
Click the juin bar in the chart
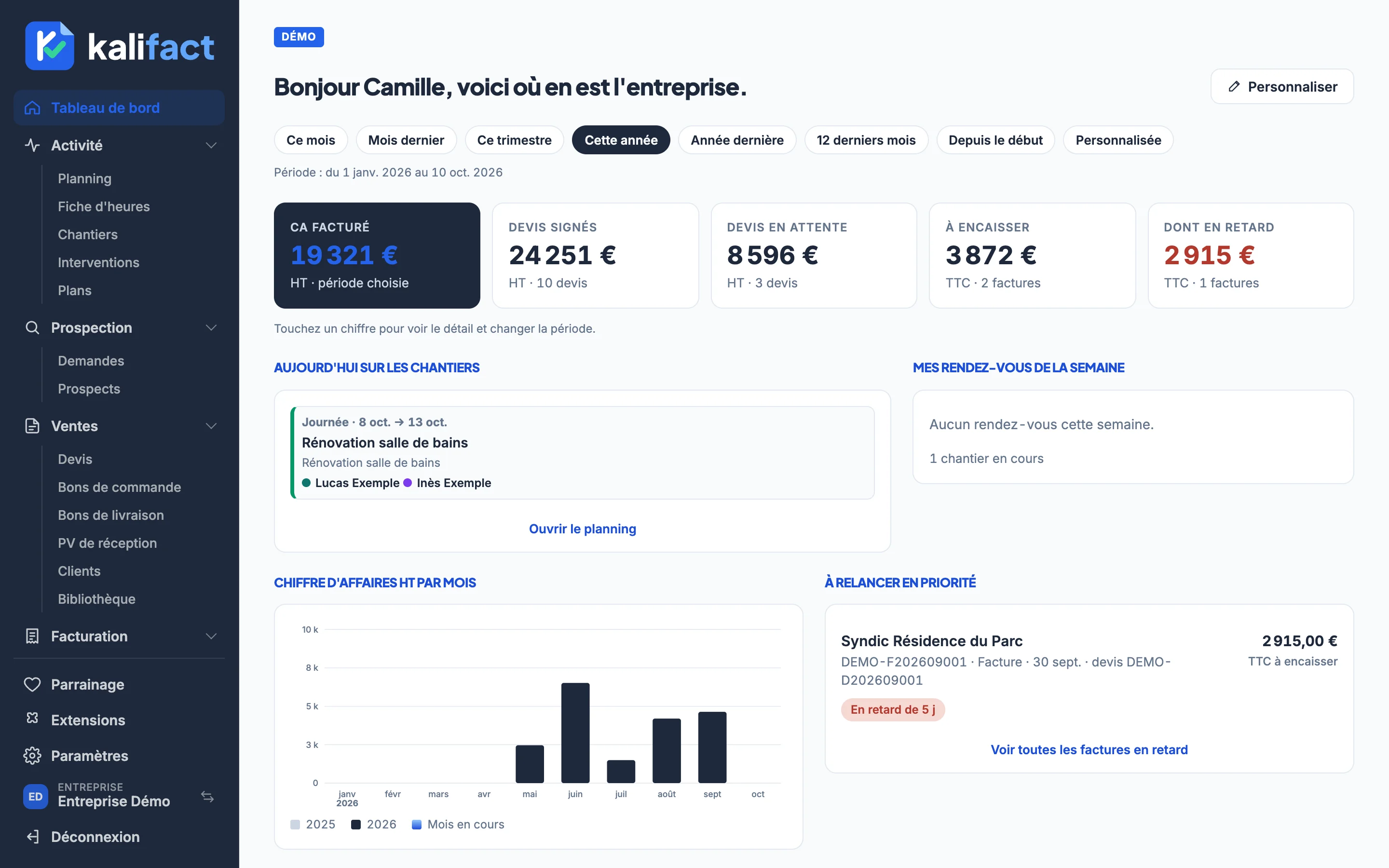[x=575, y=732]
